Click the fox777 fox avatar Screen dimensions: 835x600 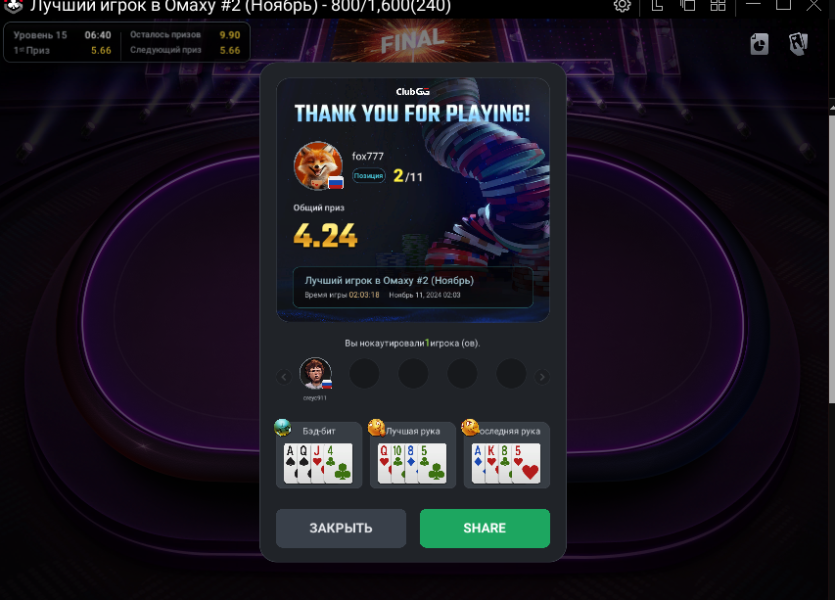[318, 166]
